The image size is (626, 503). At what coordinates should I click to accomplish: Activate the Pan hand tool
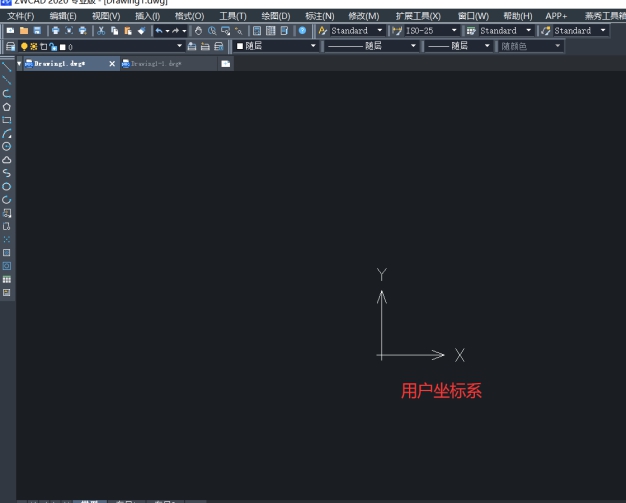point(198,31)
